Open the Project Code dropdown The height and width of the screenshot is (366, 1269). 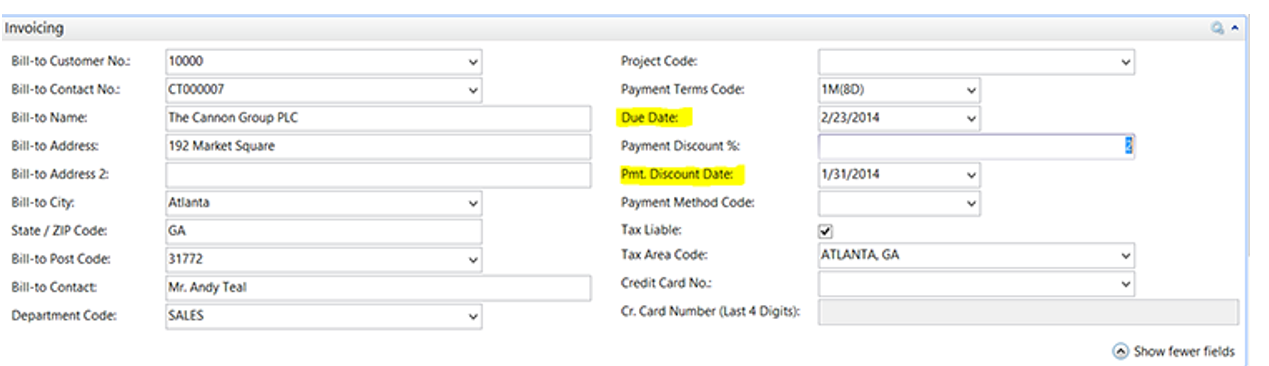tap(1126, 62)
